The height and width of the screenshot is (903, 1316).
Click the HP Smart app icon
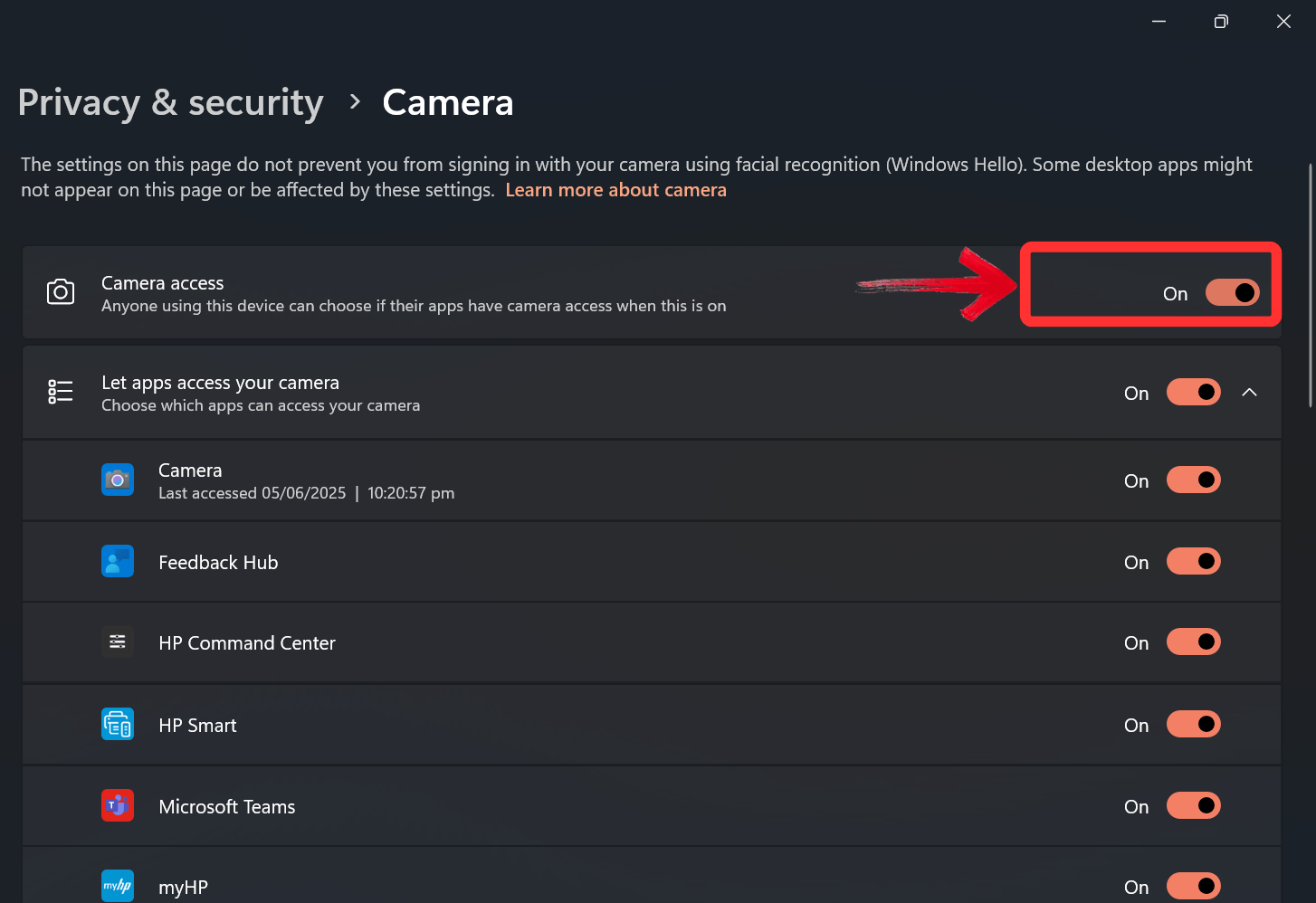tap(117, 724)
